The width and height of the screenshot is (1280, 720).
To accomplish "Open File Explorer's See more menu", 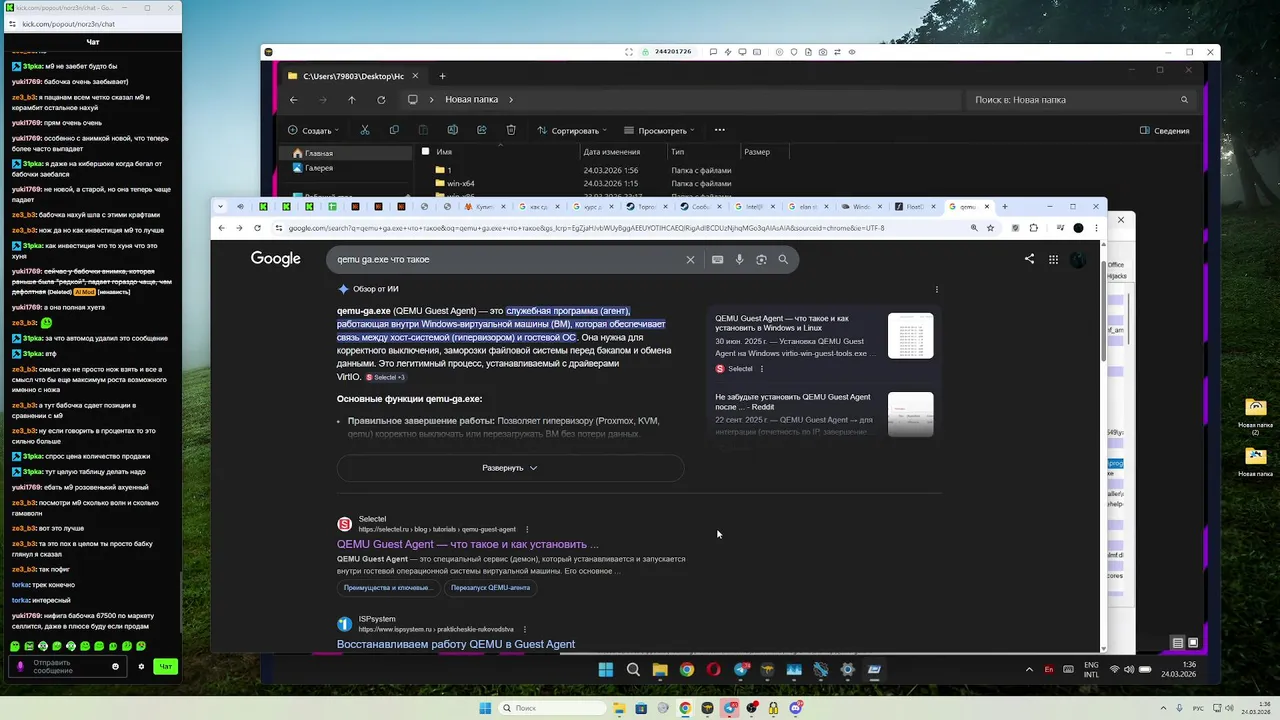I will pos(719,130).
